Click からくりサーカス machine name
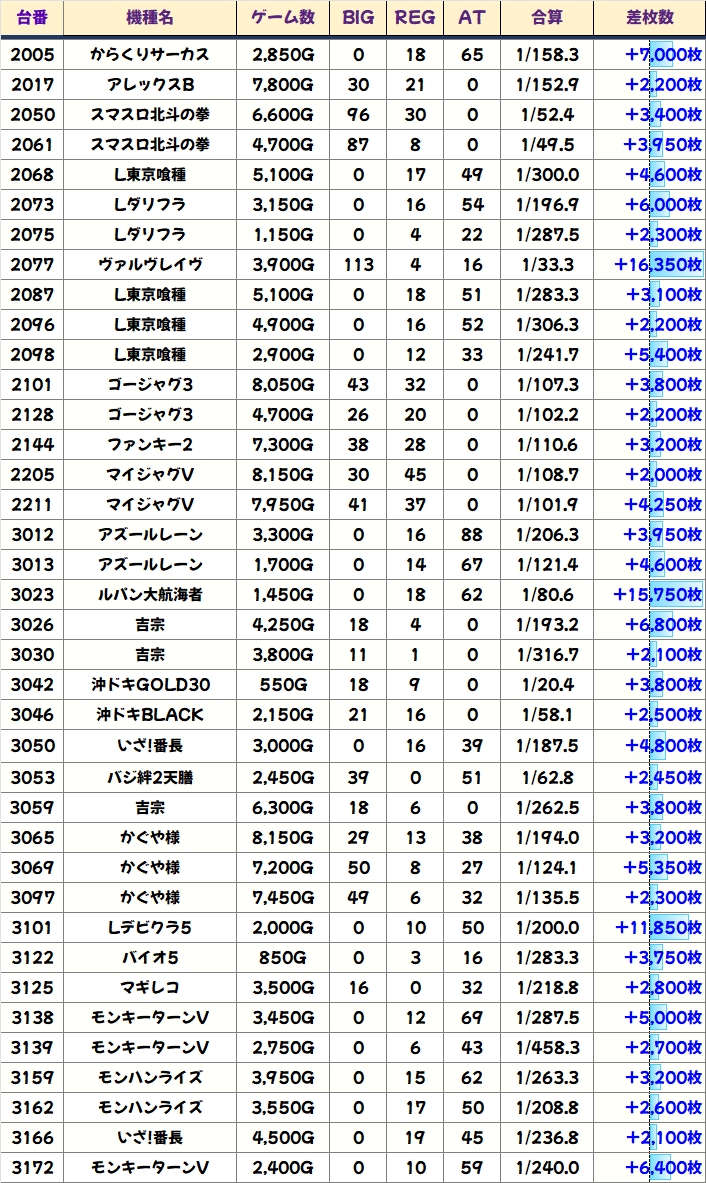This screenshot has height=1183, width=706. coord(150,54)
